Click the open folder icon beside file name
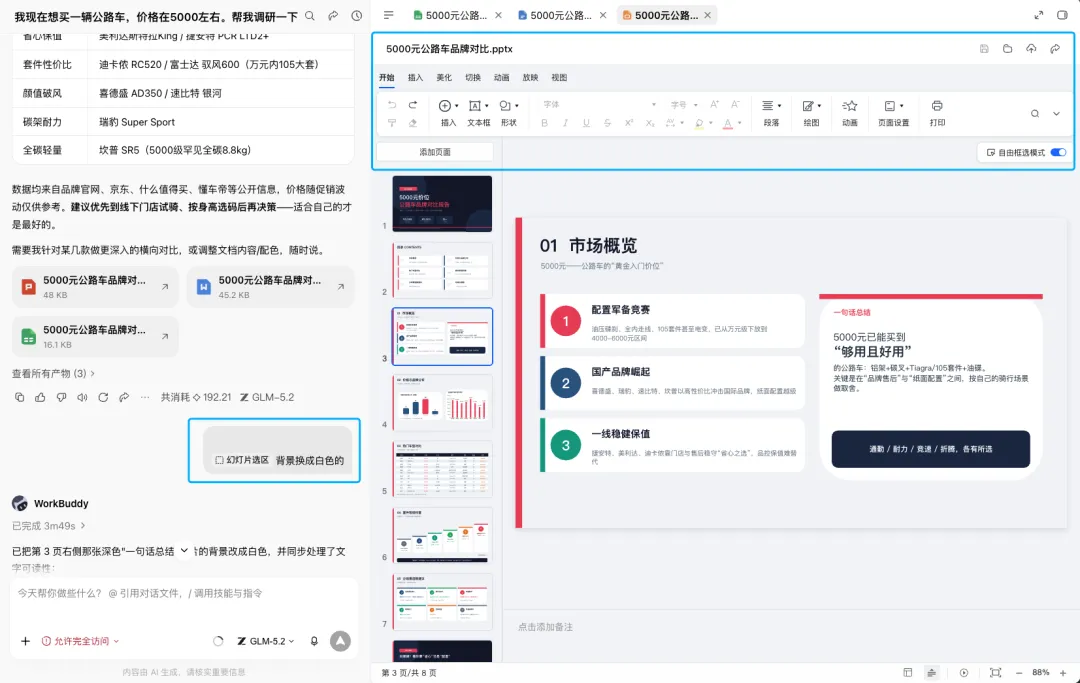Viewport: 1080px width, 683px height. pos(1008,49)
